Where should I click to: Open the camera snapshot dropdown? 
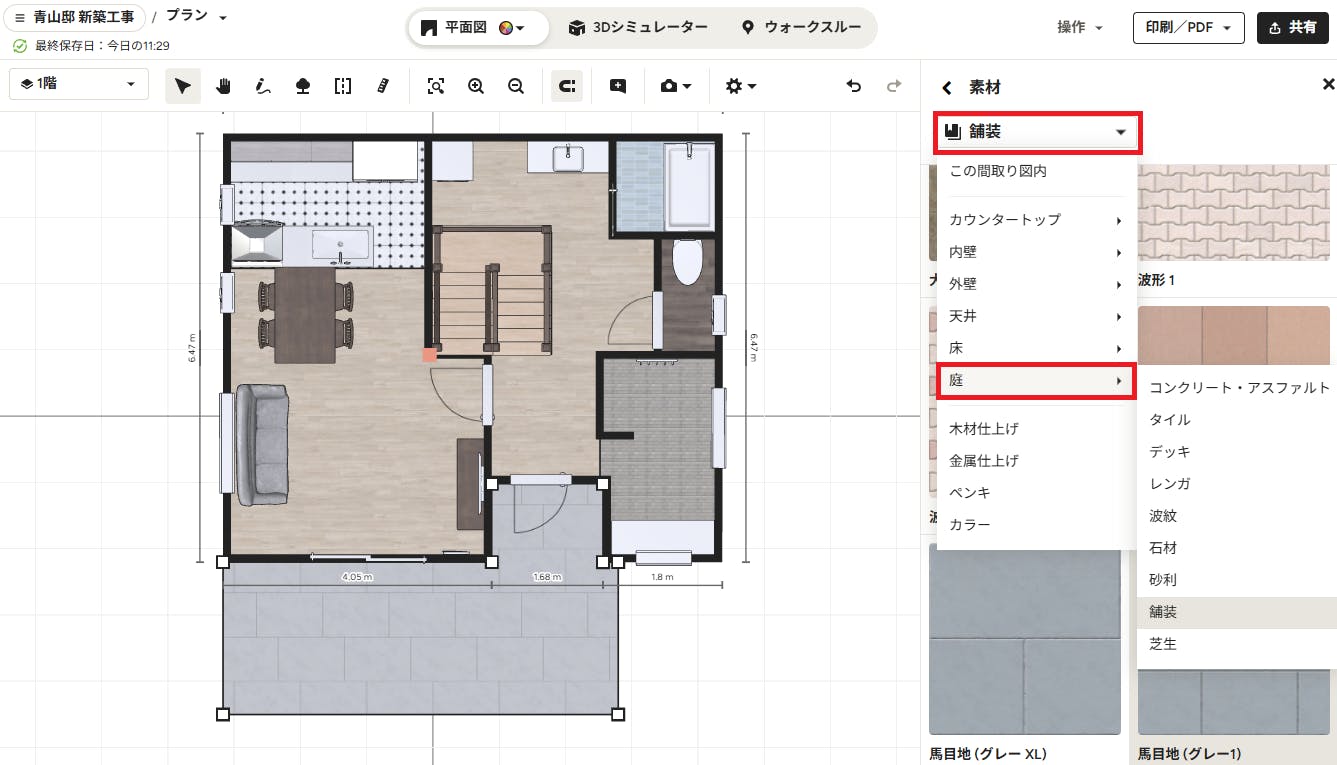coord(676,86)
